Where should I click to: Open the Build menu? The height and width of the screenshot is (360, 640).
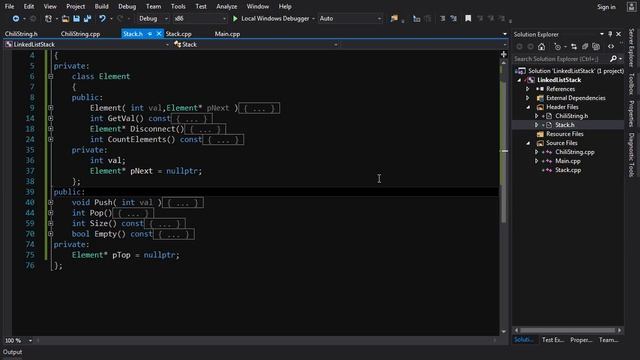pyautogui.click(x=101, y=7)
